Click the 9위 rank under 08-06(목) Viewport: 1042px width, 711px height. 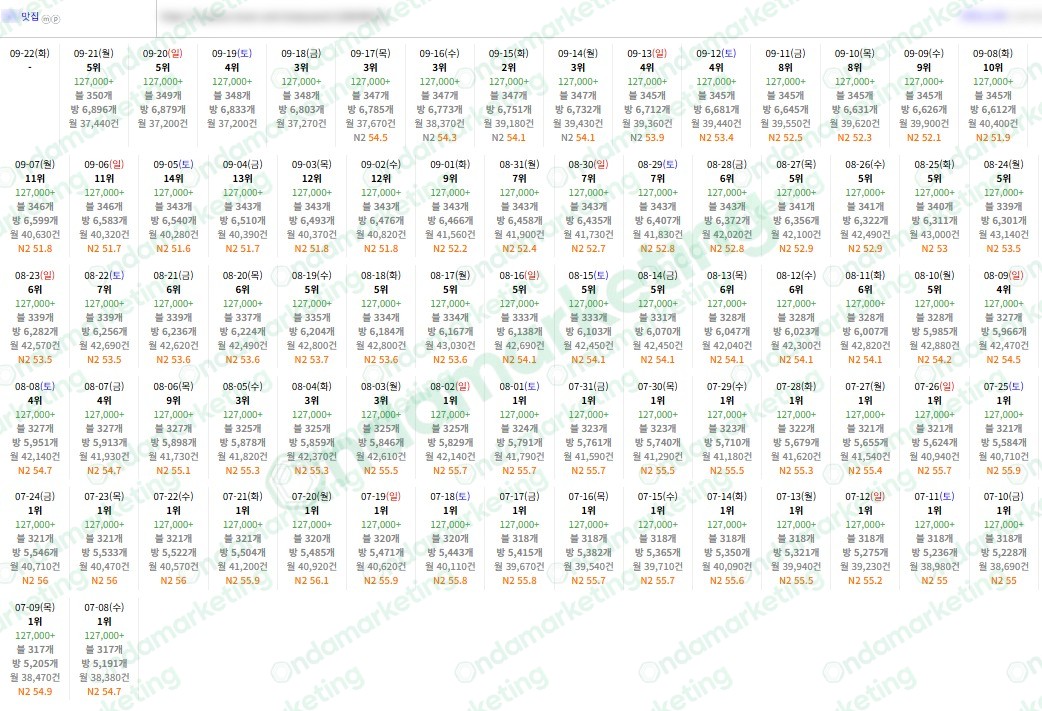(173, 400)
